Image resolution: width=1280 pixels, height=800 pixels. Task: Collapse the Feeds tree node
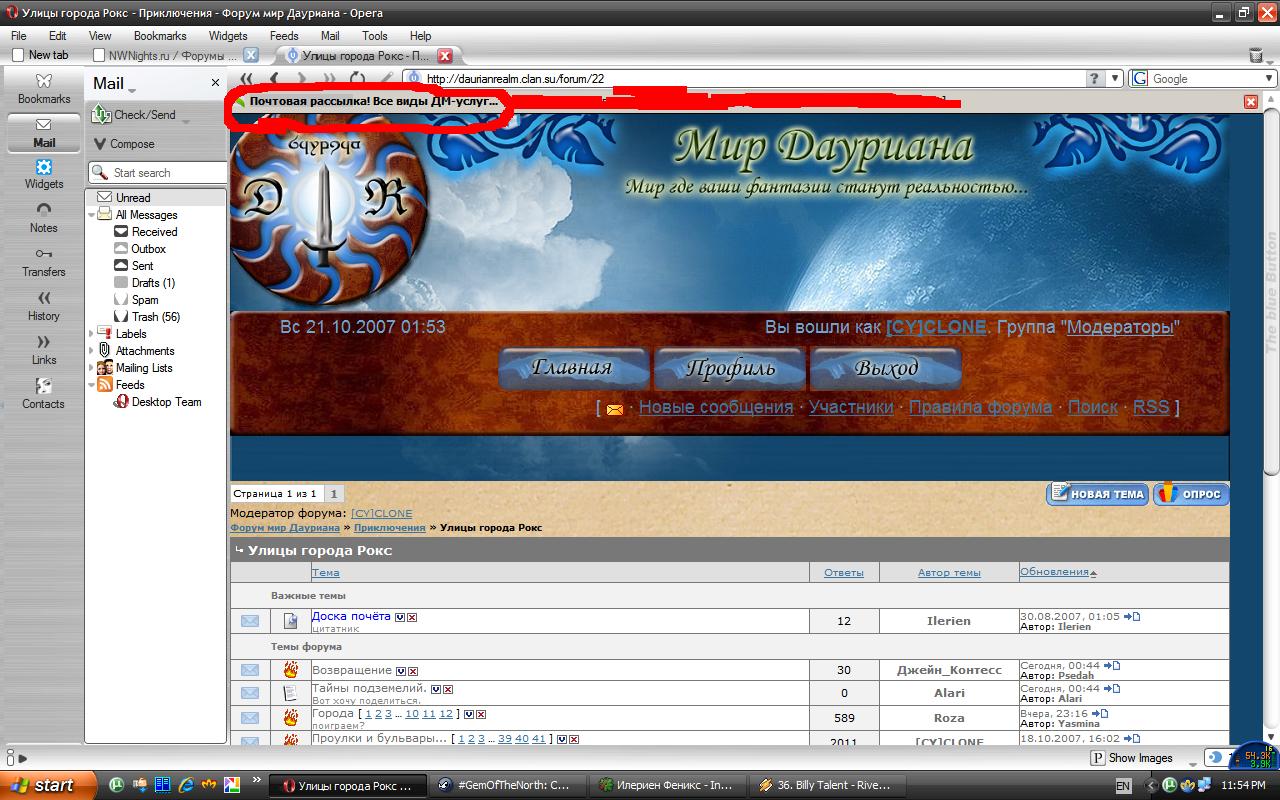coord(92,385)
